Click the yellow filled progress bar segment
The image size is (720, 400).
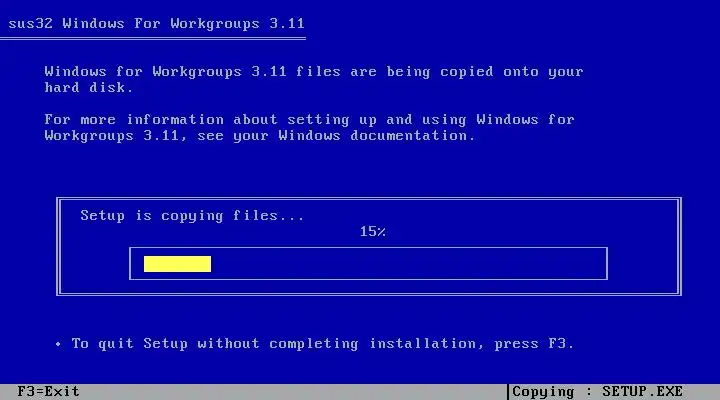(x=177, y=264)
